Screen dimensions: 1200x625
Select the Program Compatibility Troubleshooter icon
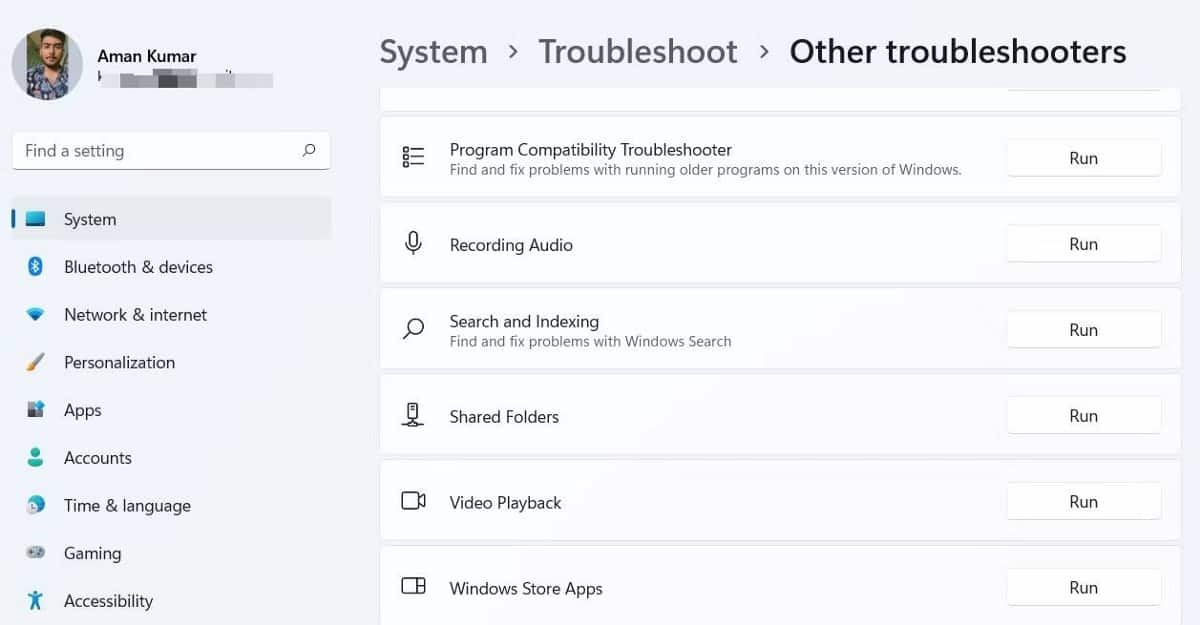413,156
